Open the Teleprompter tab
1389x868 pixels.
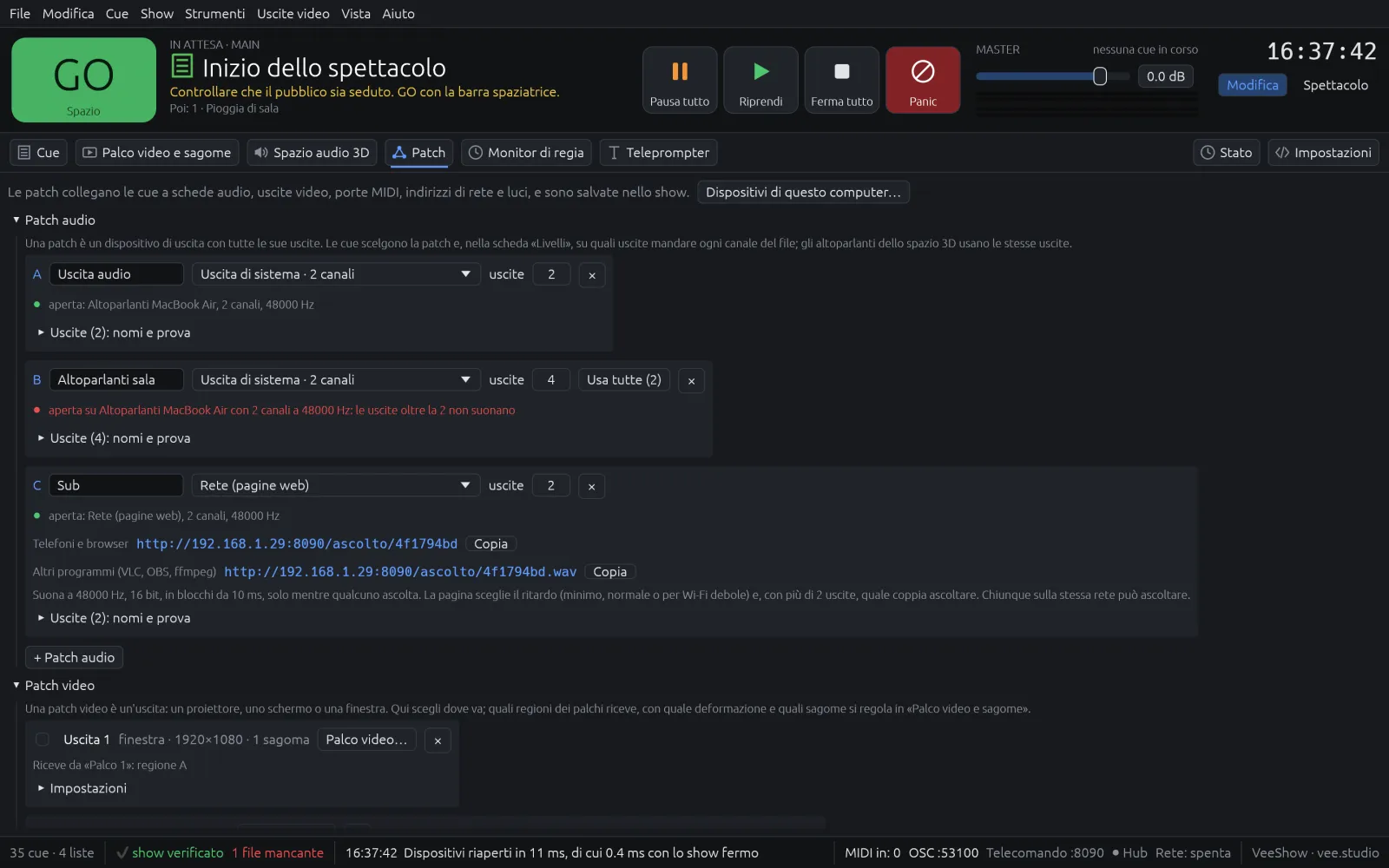(x=658, y=153)
